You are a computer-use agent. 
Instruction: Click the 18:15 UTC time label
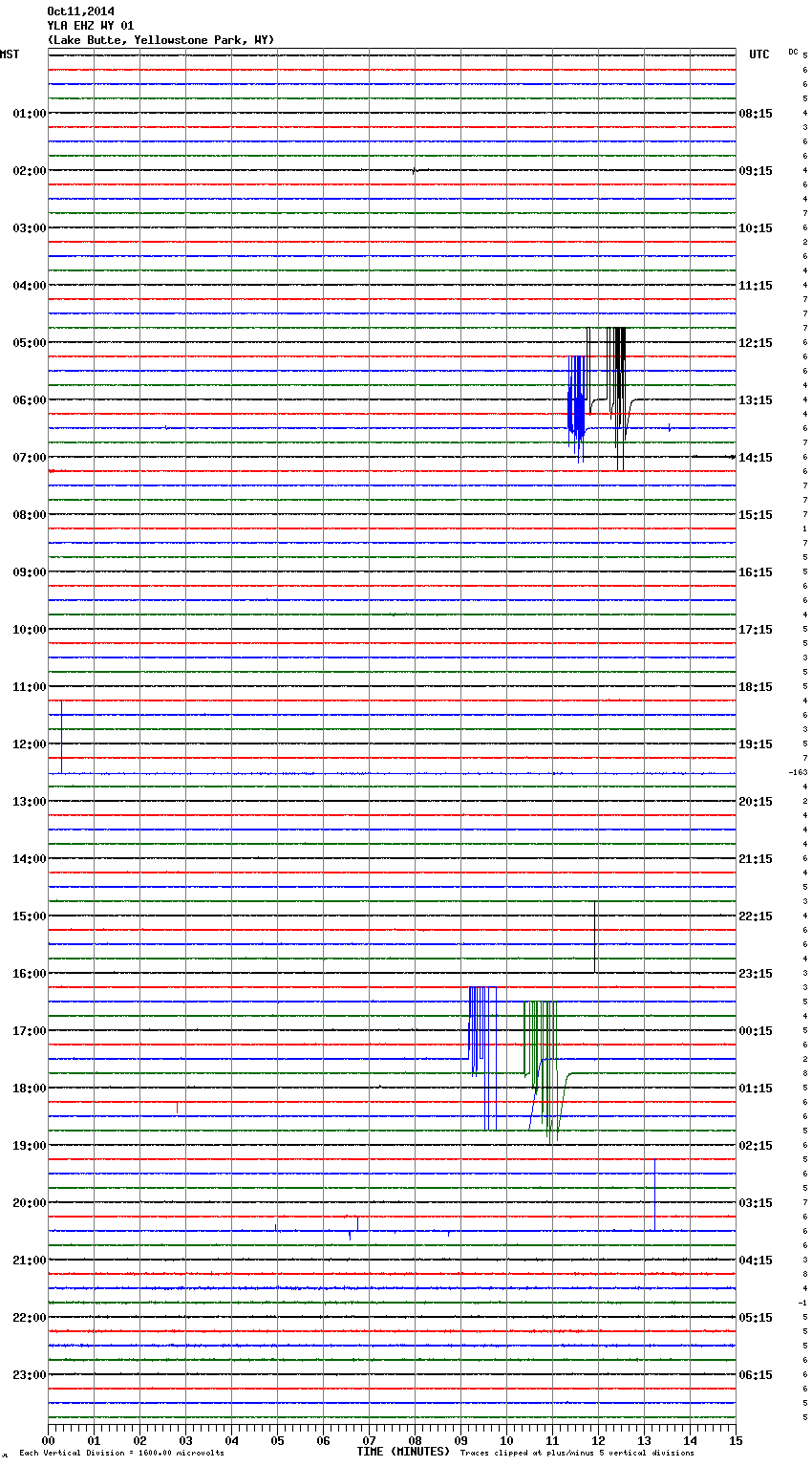pos(756,687)
